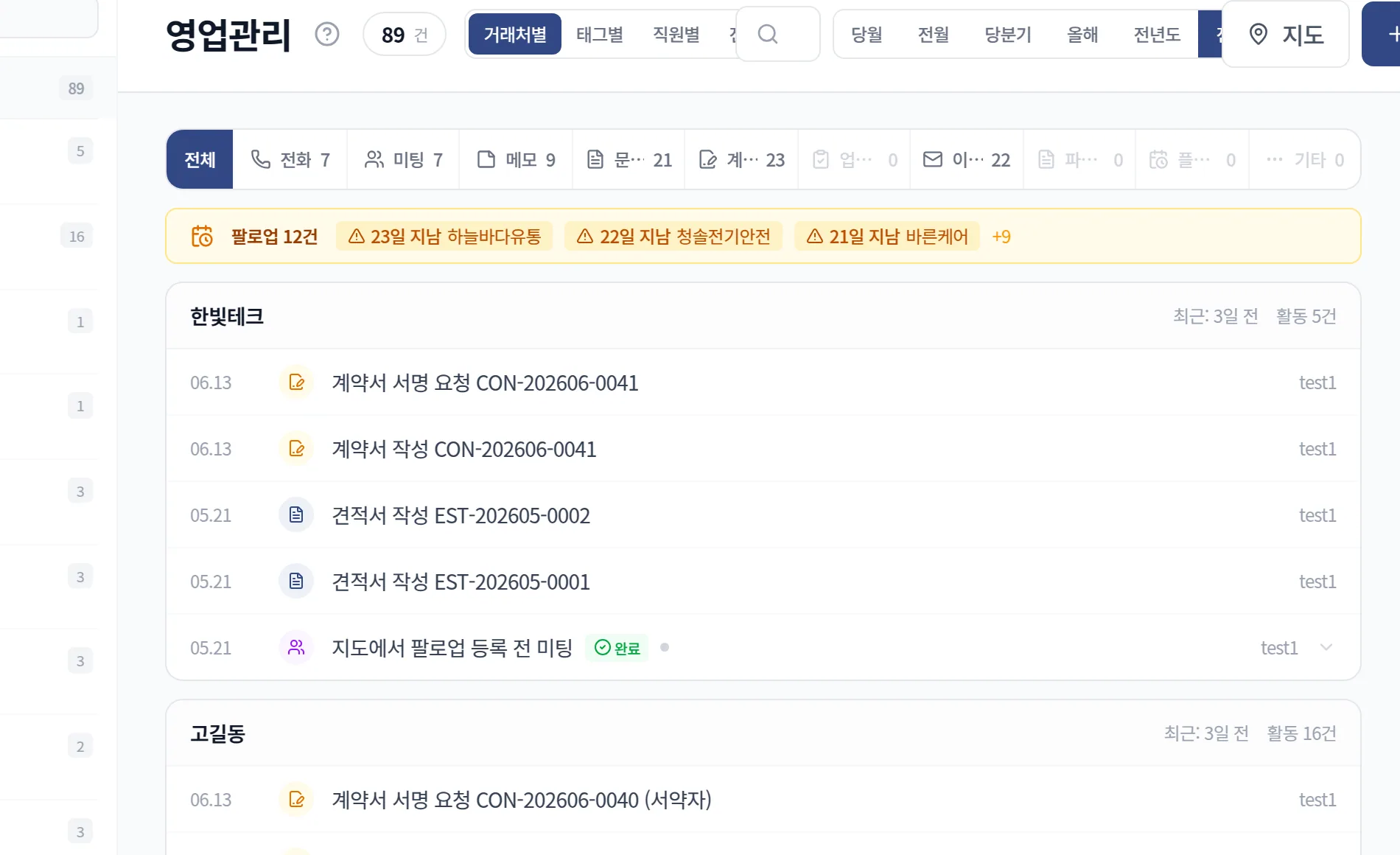1400x855 pixels.
Task: Click the document icon on EST-202605-0002
Action: click(296, 515)
